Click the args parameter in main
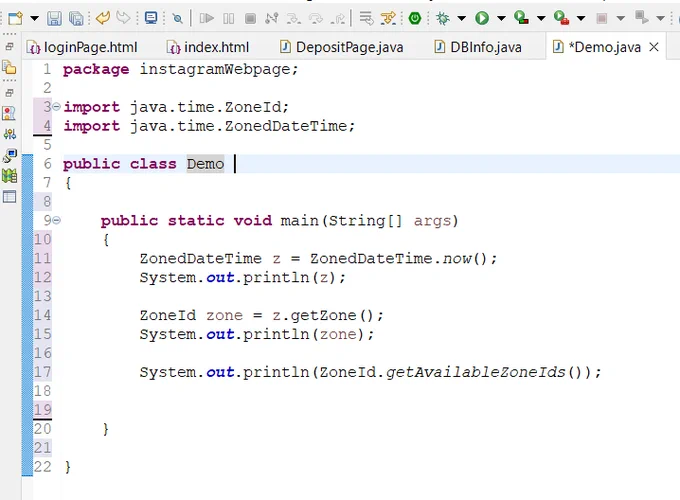The width and height of the screenshot is (680, 500). pyautogui.click(x=432, y=221)
